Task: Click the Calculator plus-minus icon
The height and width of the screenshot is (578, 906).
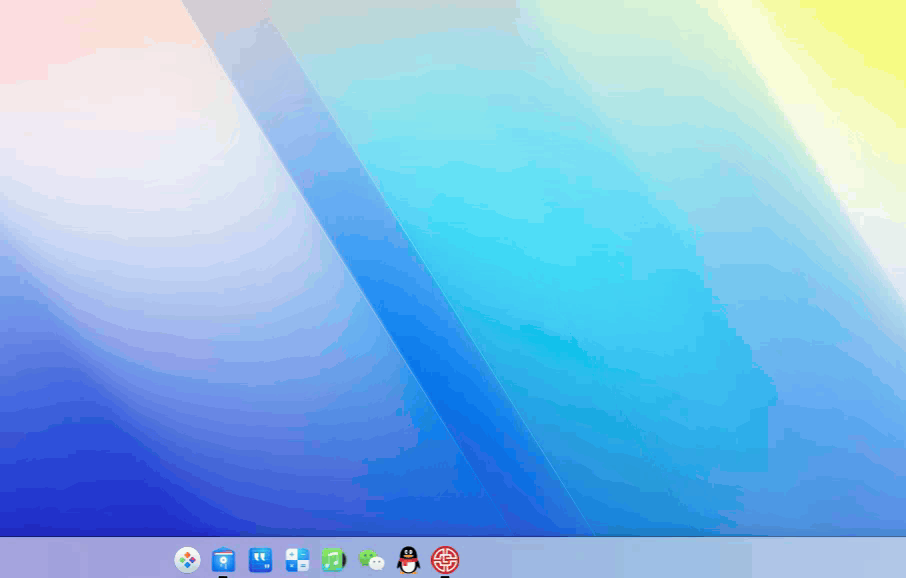Action: pos(296,560)
